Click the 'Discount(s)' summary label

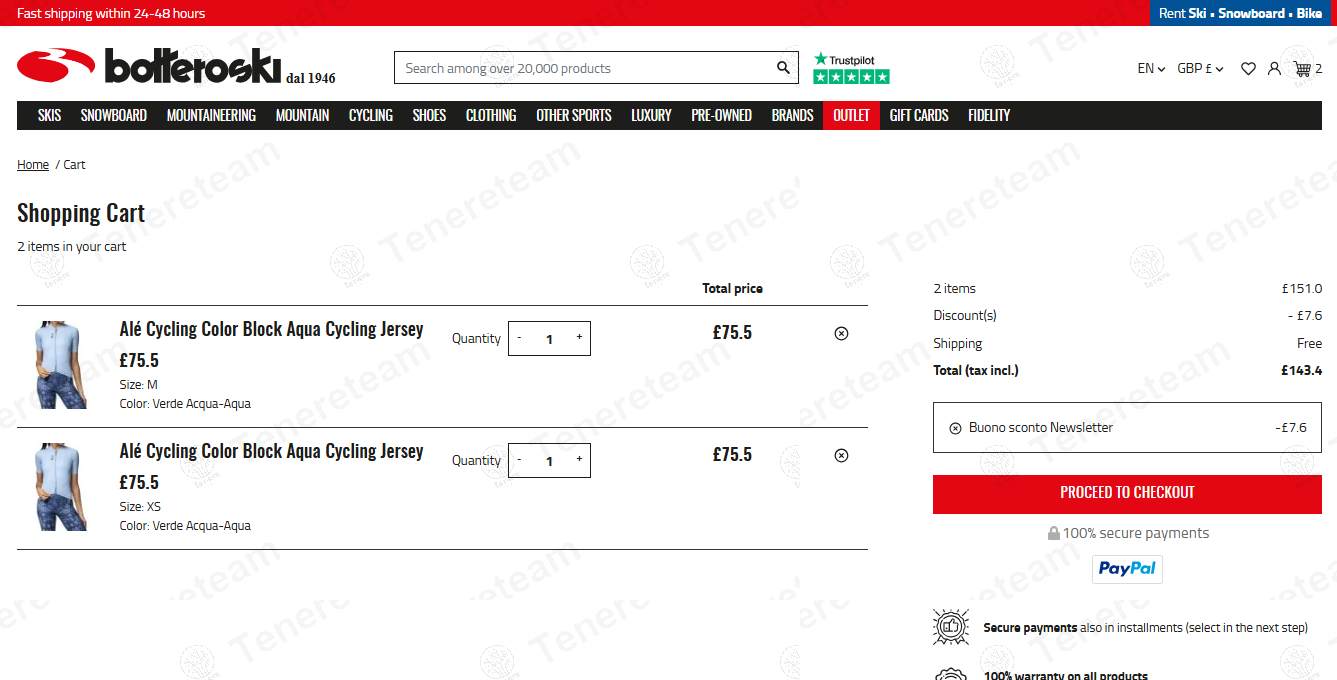pos(965,315)
